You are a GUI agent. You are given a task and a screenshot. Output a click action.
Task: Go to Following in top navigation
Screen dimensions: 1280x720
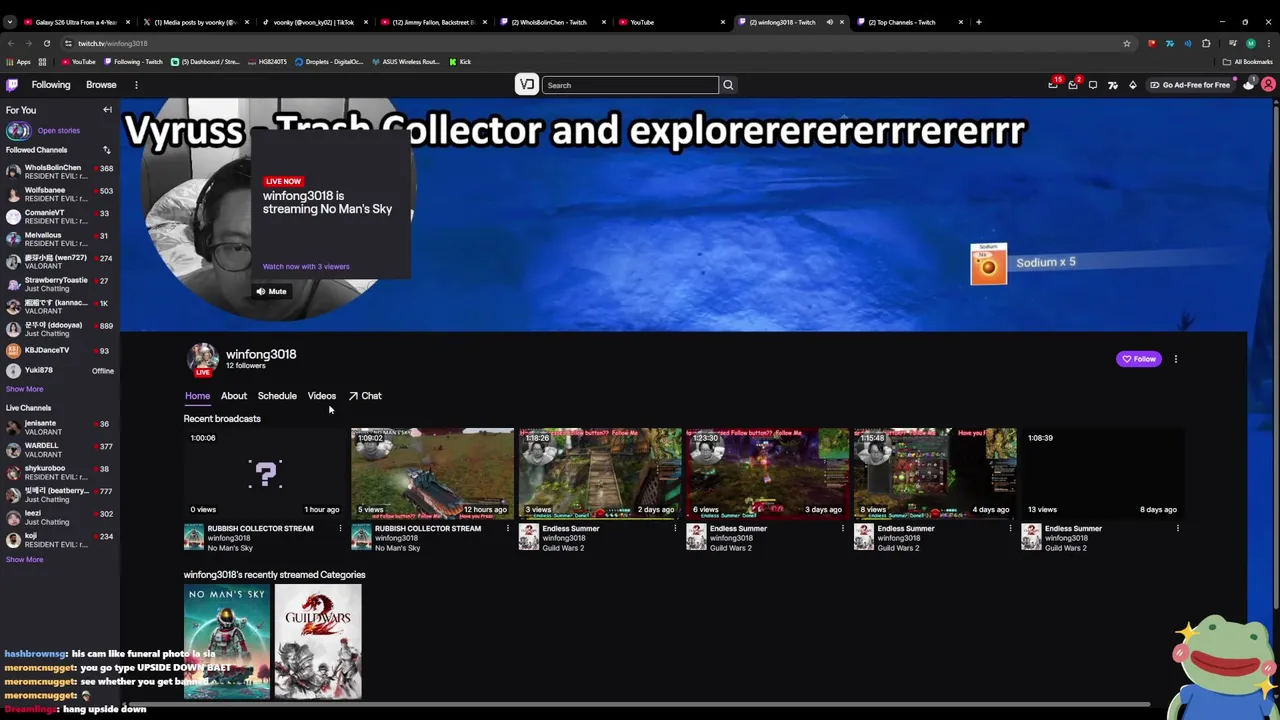coord(51,85)
